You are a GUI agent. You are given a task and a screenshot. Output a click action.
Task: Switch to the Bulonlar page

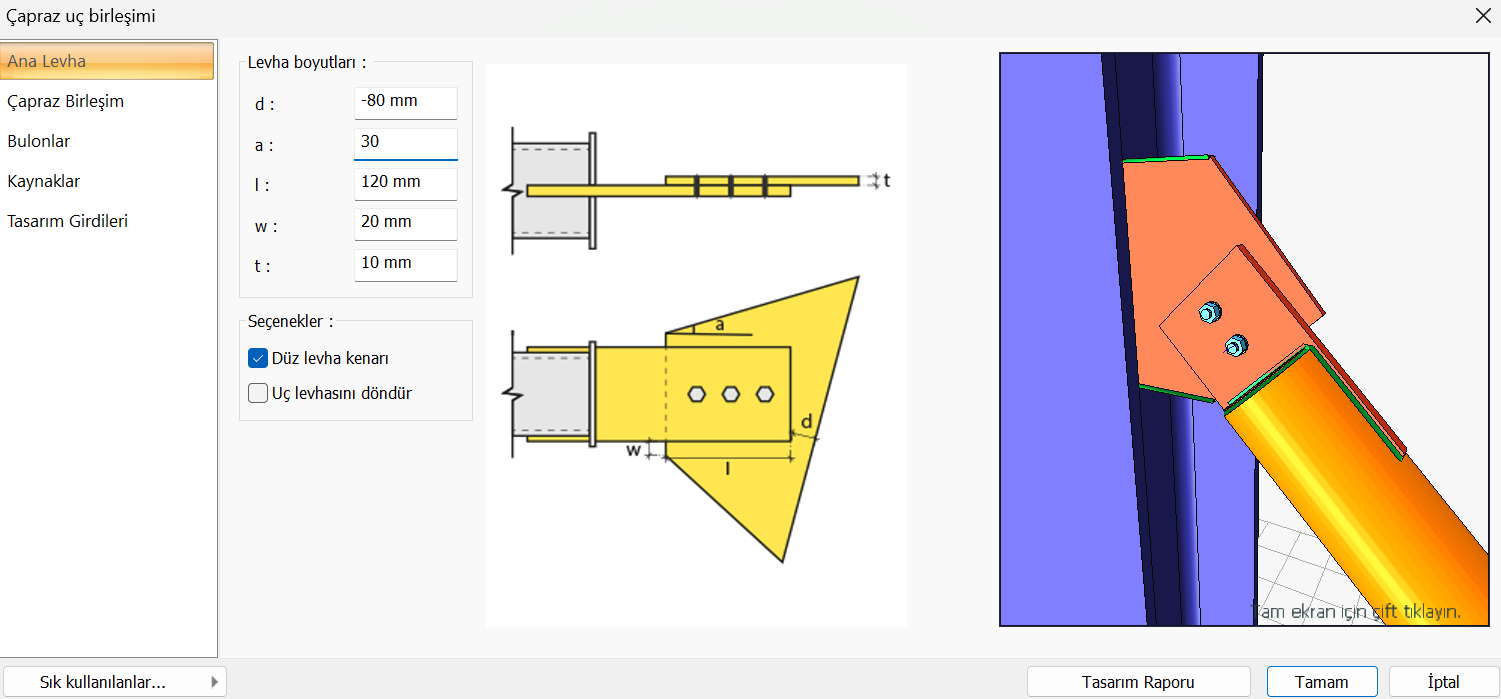click(39, 141)
